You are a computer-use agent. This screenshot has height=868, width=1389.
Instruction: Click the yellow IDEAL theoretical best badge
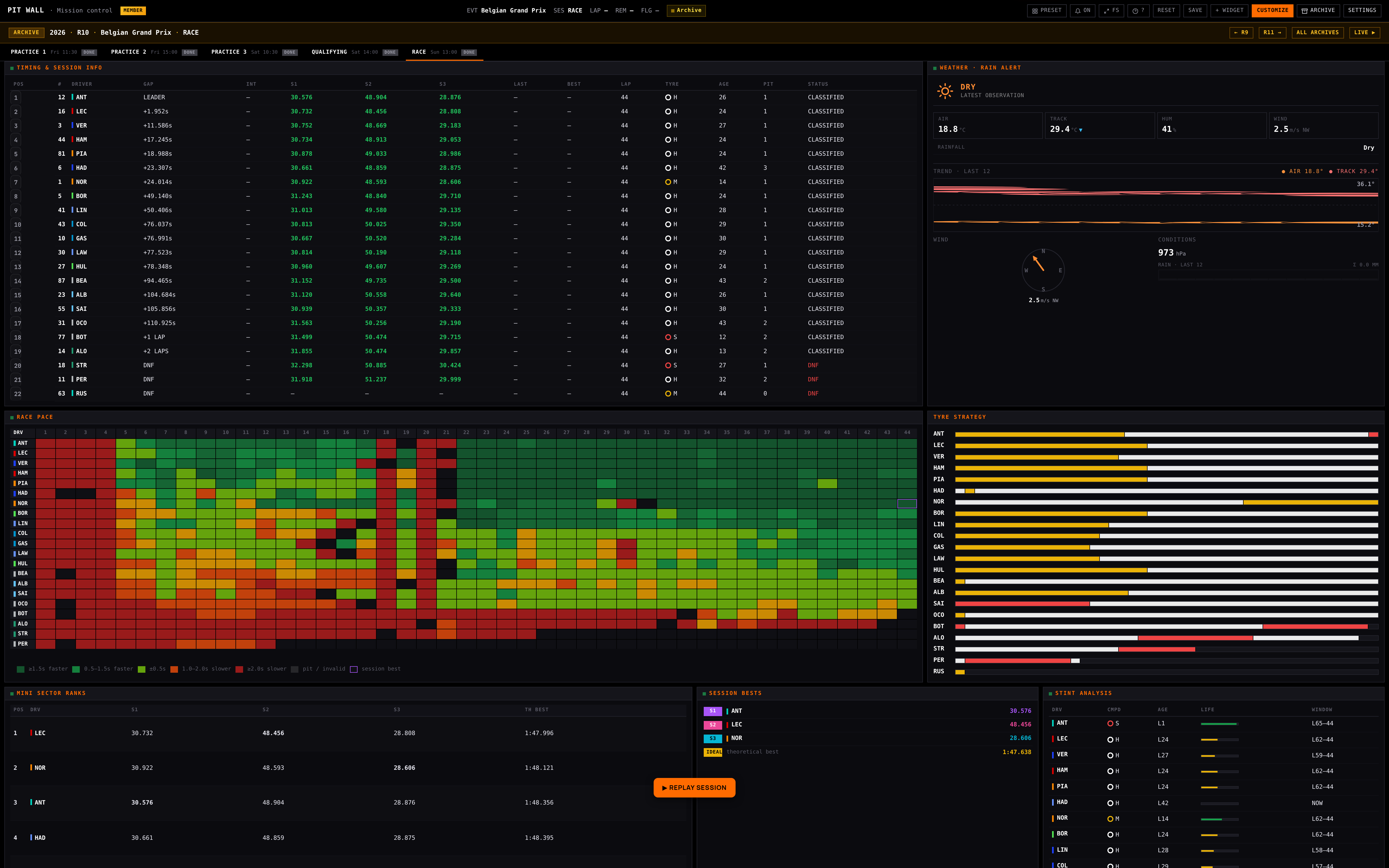pyautogui.click(x=713, y=752)
